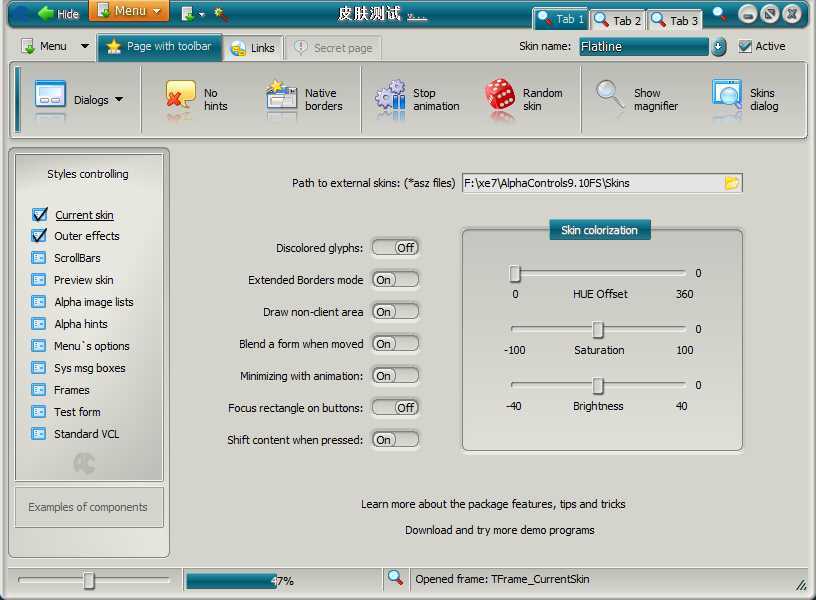Screen dimensions: 816x600
Task: Show magnifier using the toolbar icon
Action: click(x=610, y=97)
